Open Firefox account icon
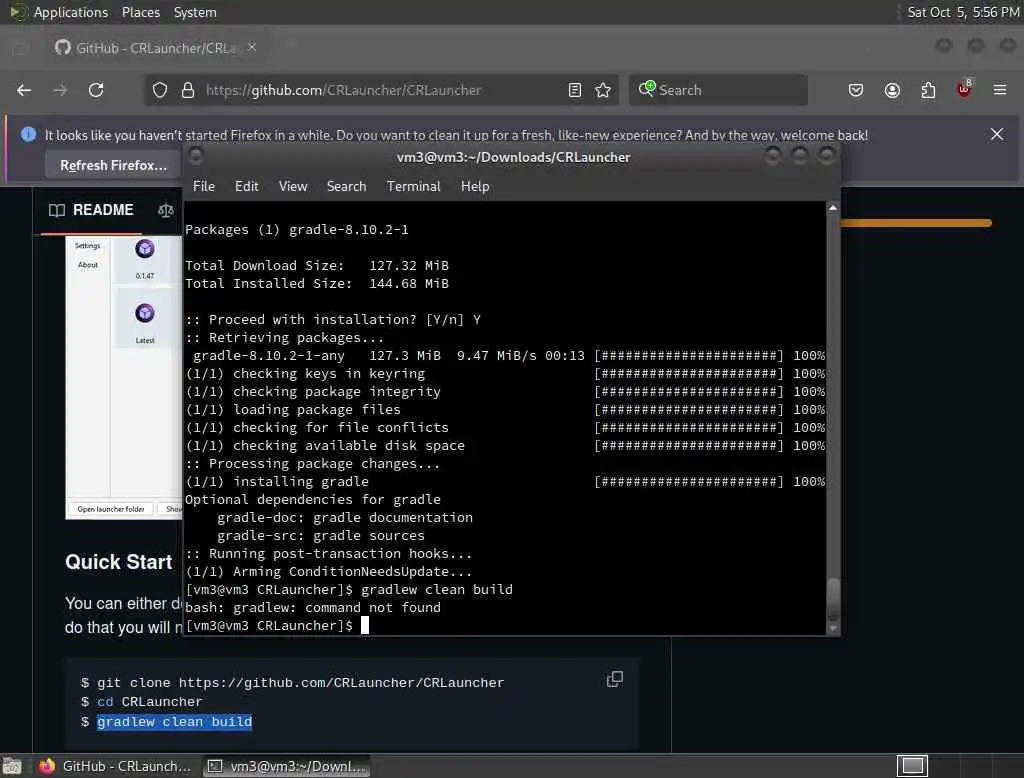 (892, 90)
